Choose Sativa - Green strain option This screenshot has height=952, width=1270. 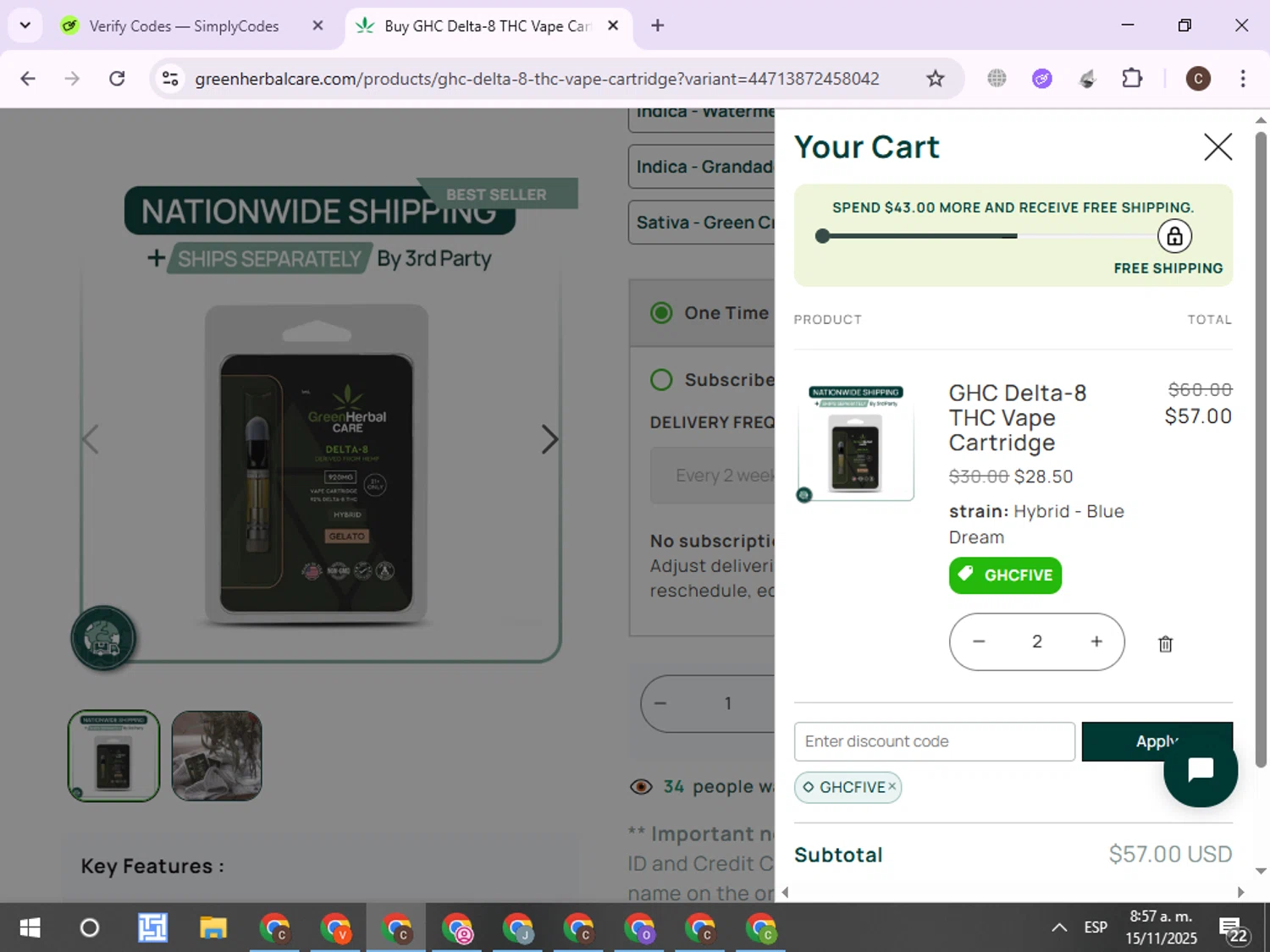pos(702,223)
